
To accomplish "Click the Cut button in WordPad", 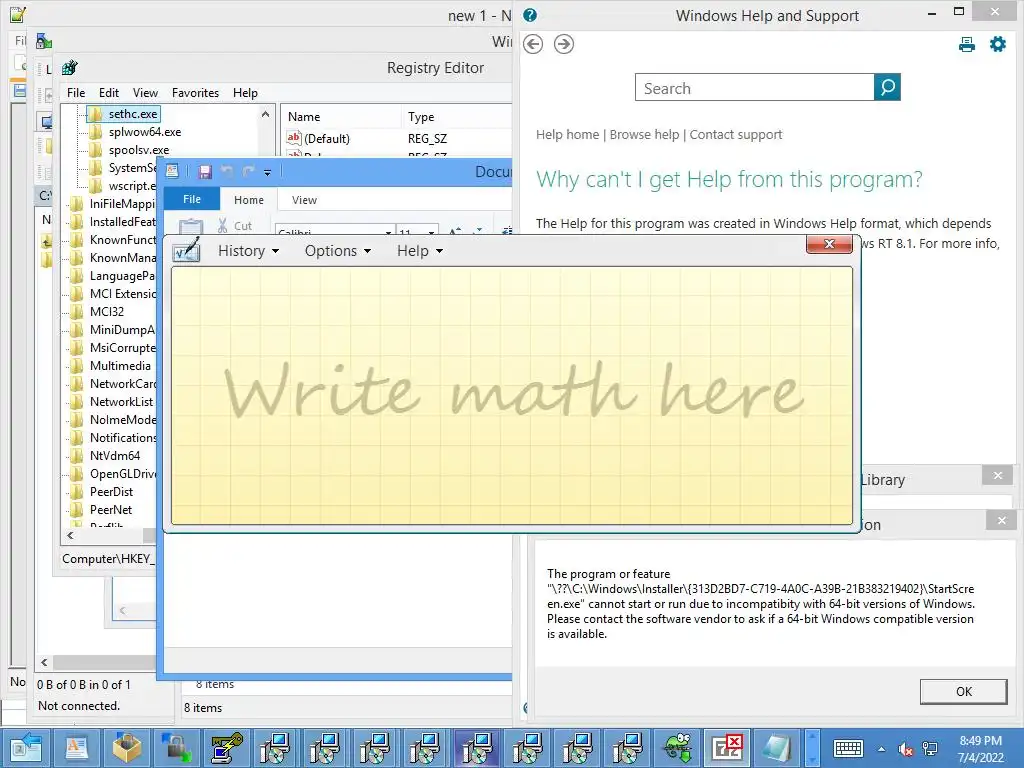I will click(x=235, y=226).
